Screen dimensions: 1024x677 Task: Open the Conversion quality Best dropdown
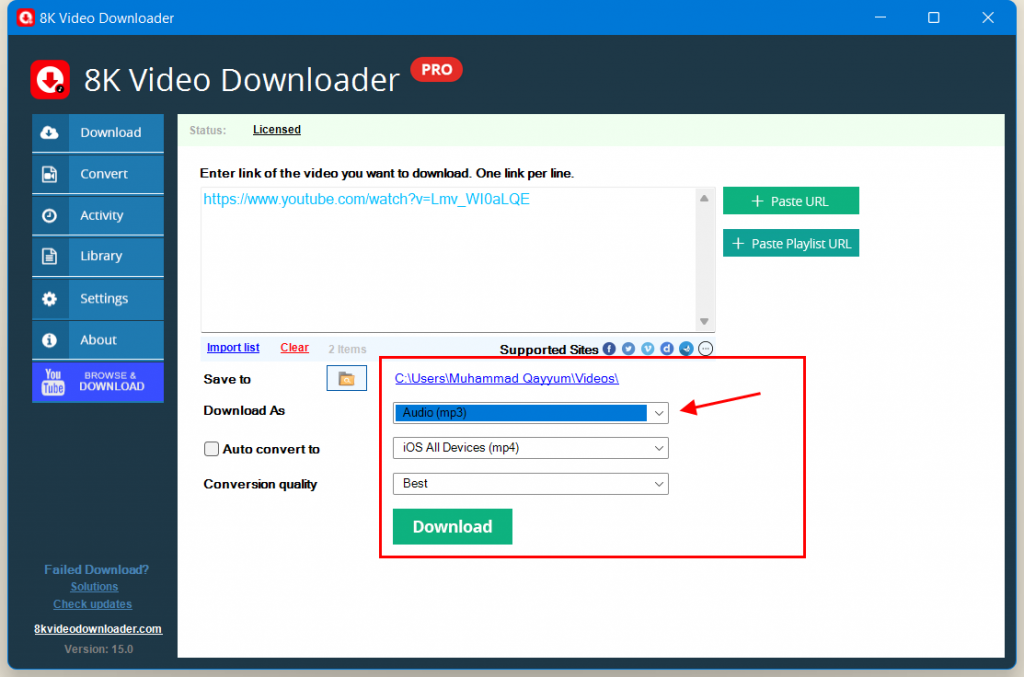(531, 484)
